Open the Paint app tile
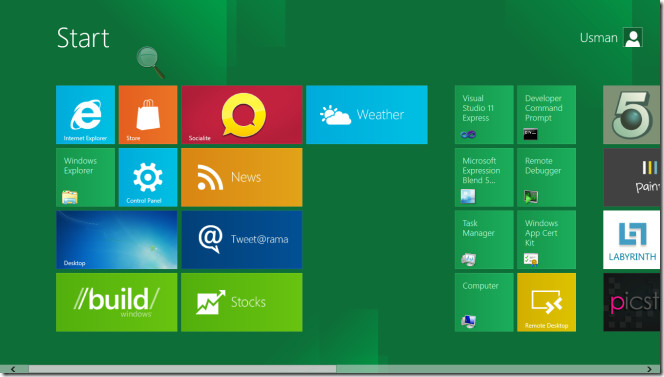Image resolution: width=664 pixels, height=377 pixels. [x=632, y=177]
